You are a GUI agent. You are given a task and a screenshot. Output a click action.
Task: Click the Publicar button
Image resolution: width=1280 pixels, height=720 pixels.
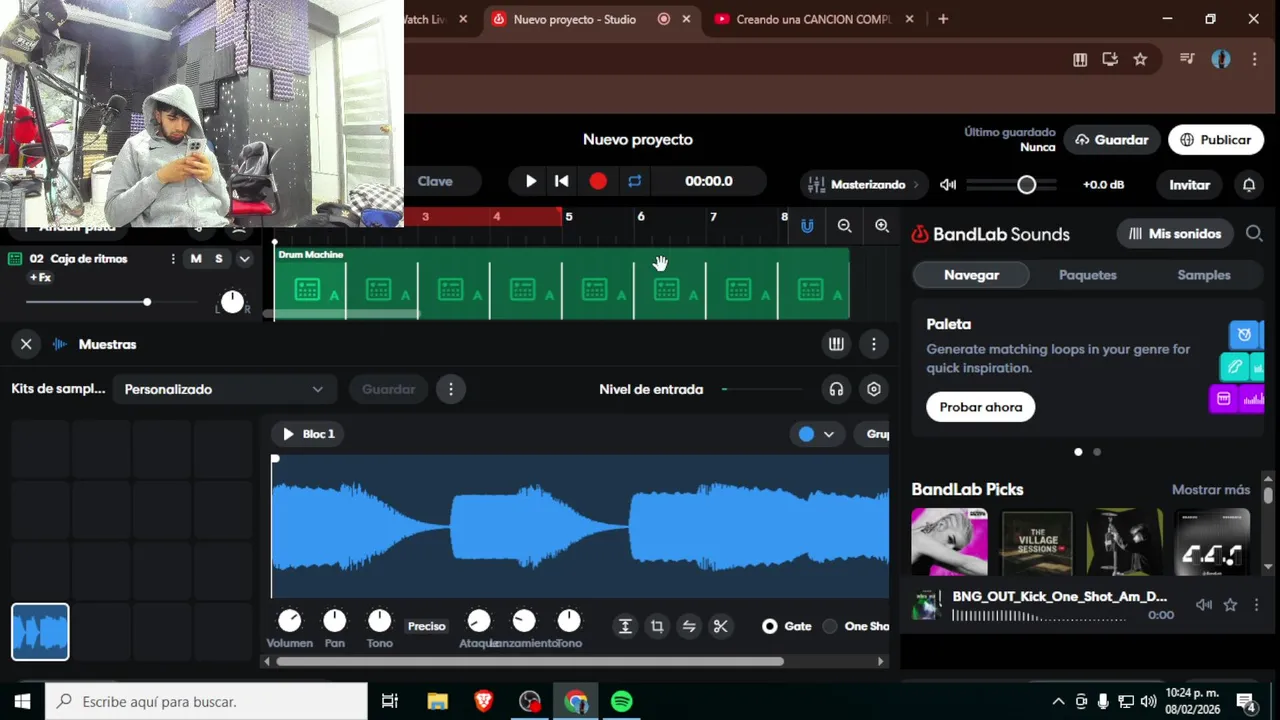pos(1215,140)
